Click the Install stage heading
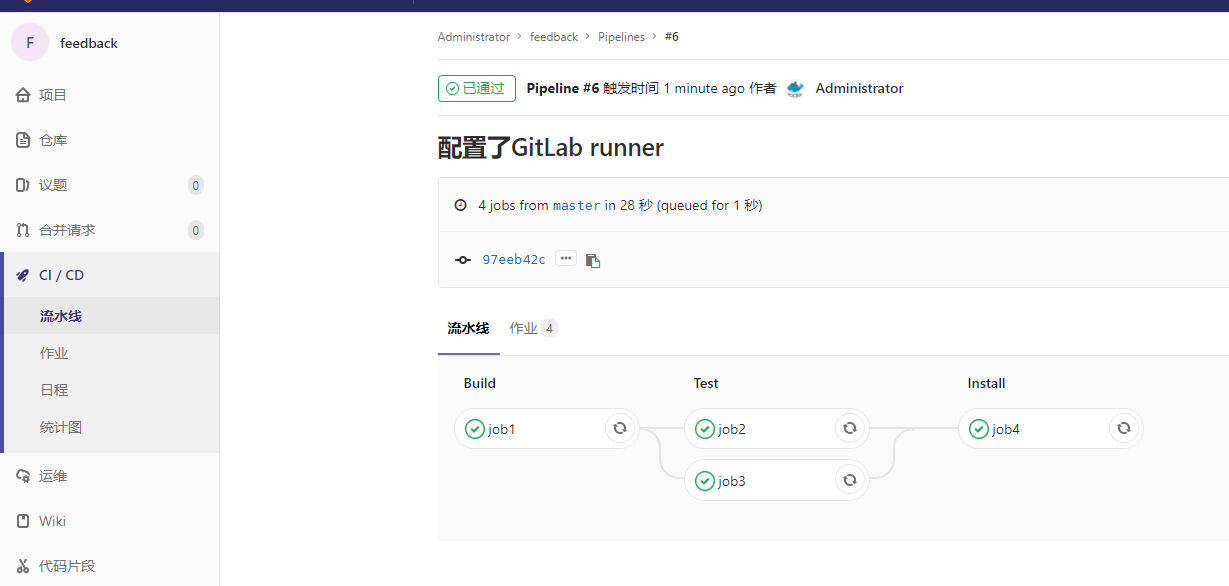1229x586 pixels. coord(986,383)
